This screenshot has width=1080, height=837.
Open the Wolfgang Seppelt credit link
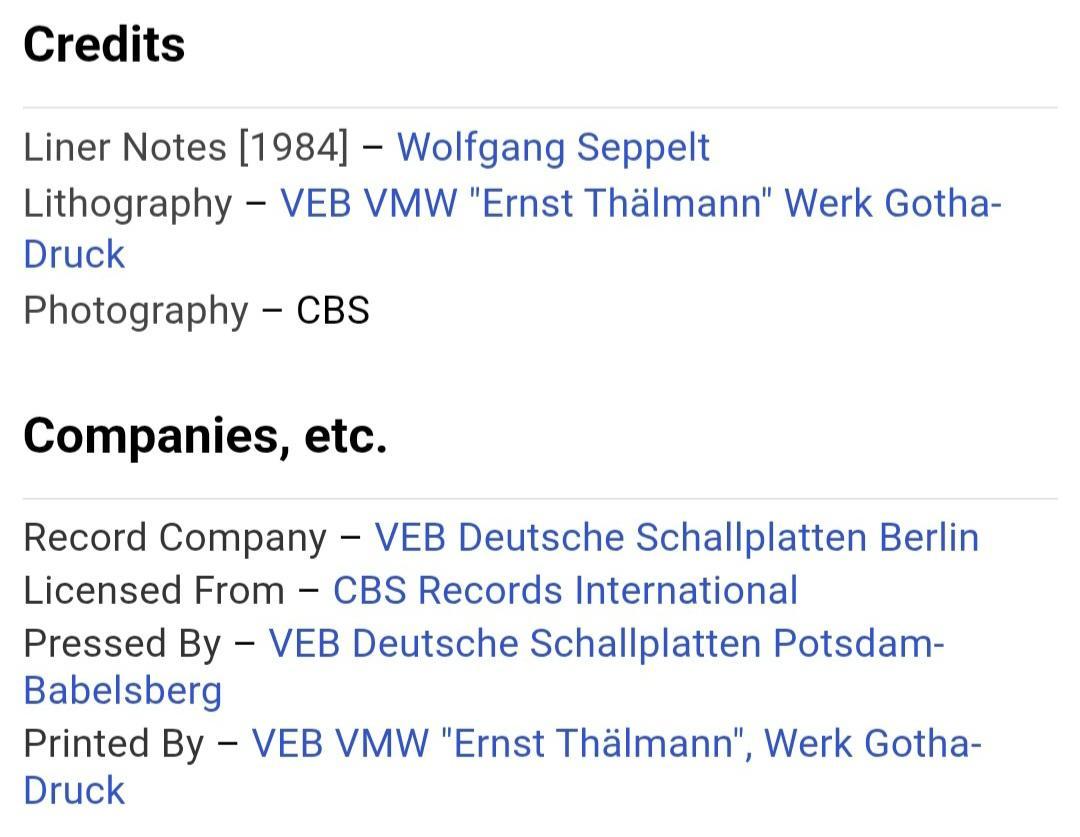[553, 148]
